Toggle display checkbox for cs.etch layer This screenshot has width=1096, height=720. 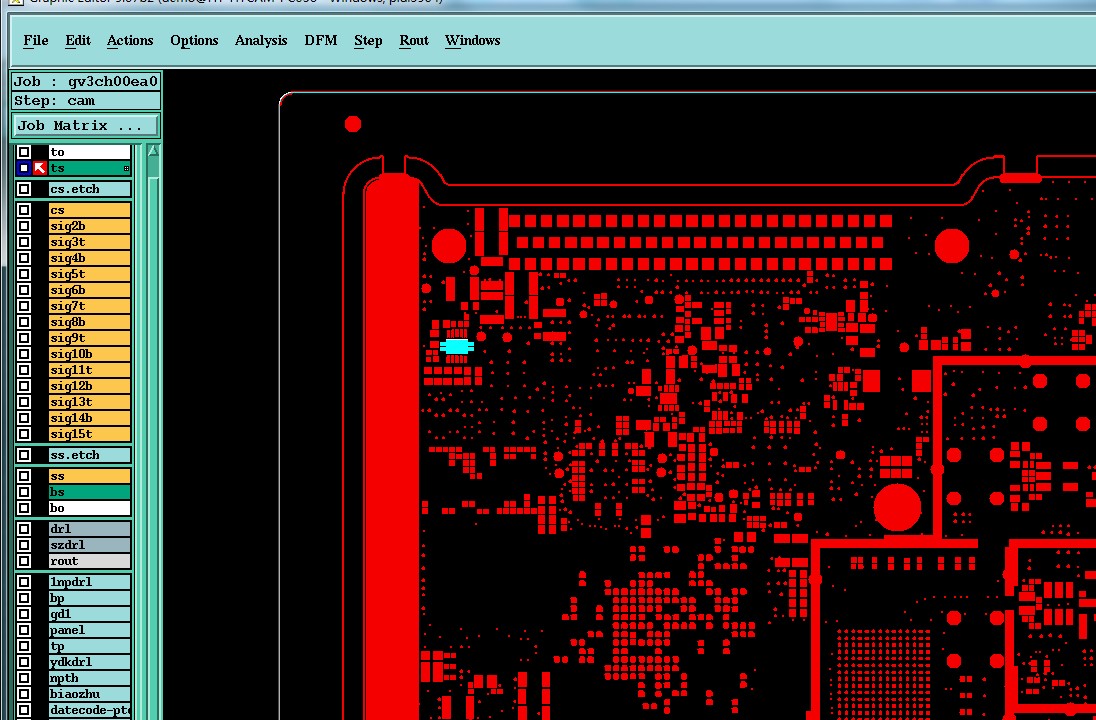(x=24, y=189)
